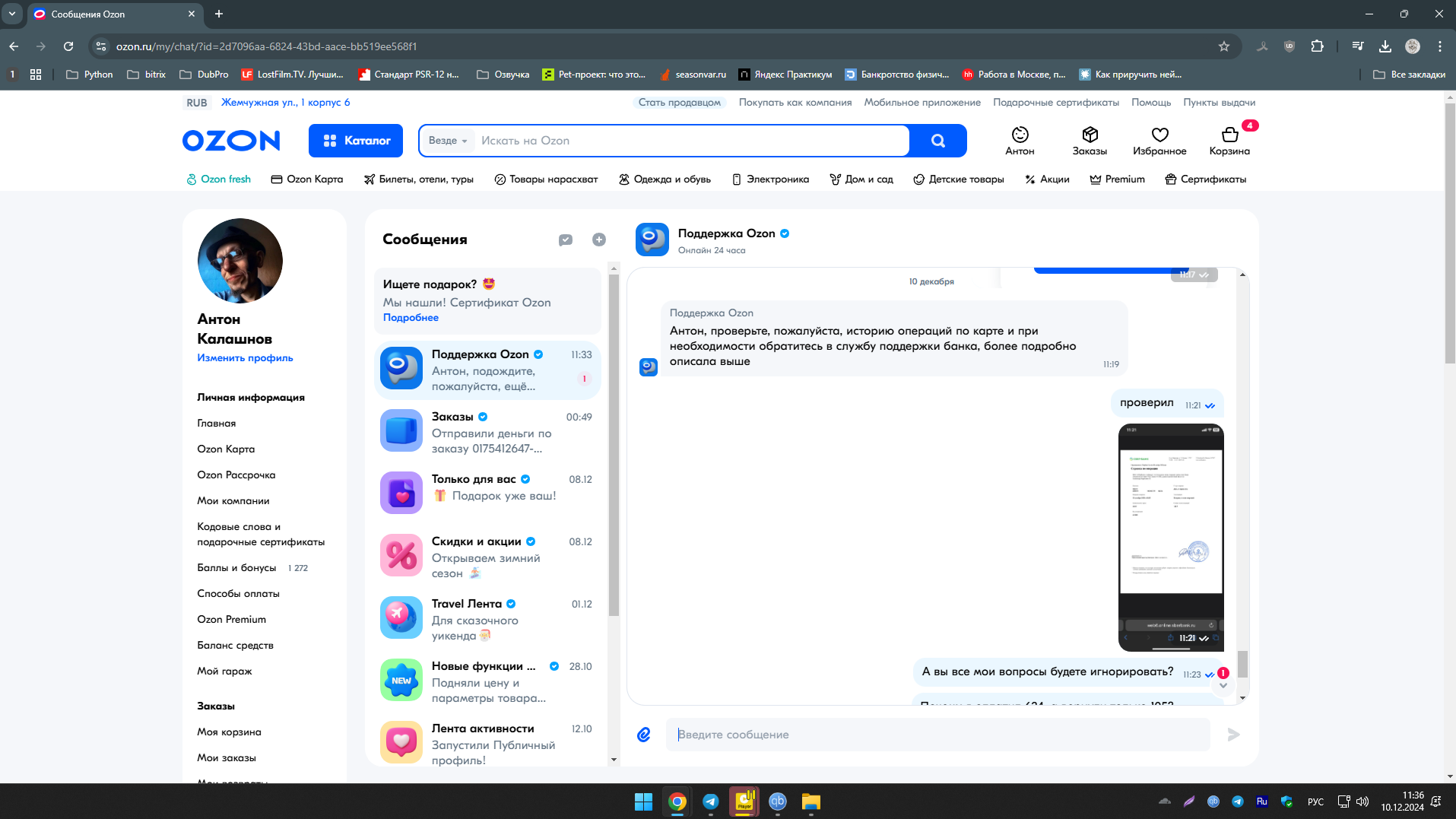Attach a file with paperclip icon
The image size is (1456, 819).
644,735
